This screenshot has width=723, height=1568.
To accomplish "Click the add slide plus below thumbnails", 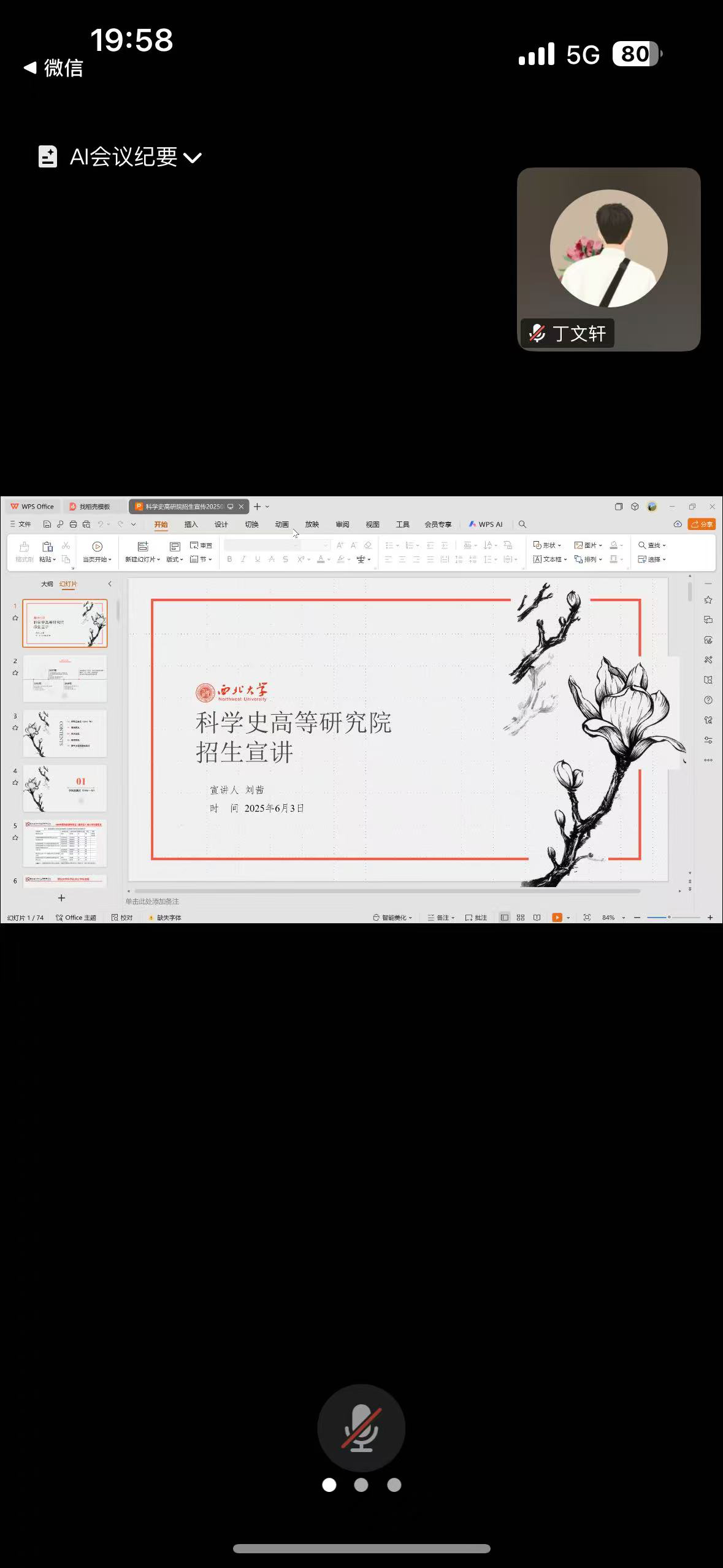I will click(x=61, y=898).
